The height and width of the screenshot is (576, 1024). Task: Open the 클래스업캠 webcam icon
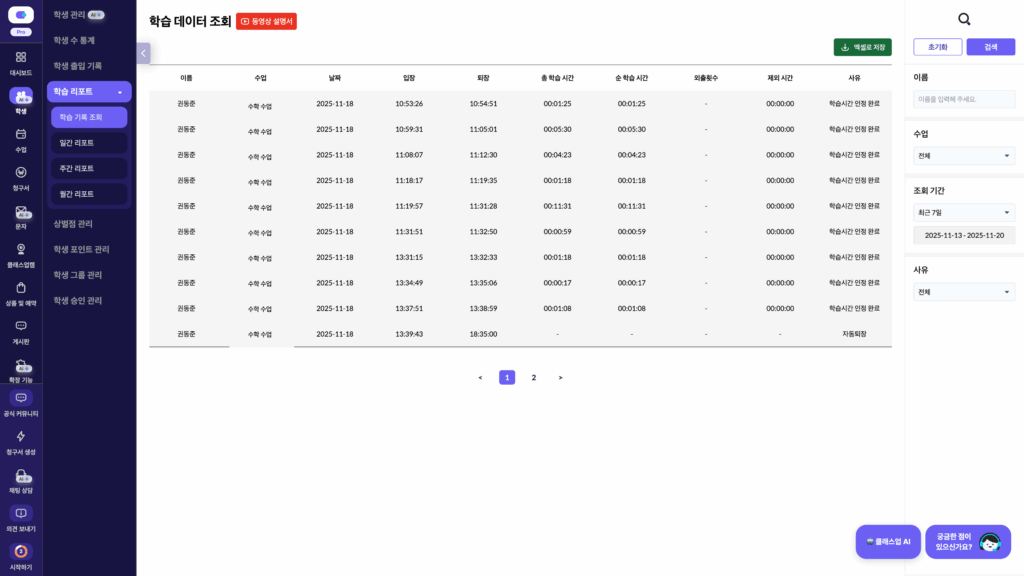point(21,250)
